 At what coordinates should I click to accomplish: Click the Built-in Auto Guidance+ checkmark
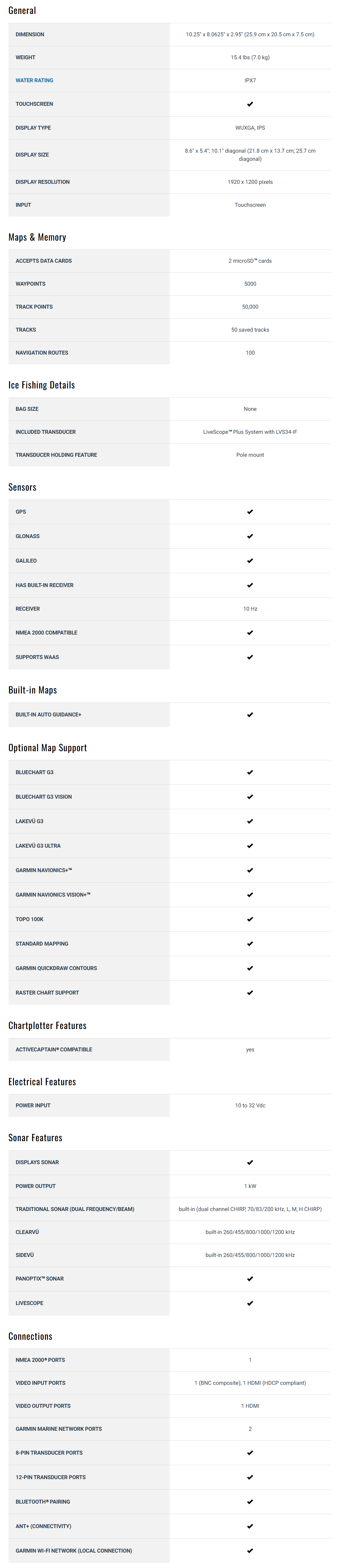tap(250, 715)
